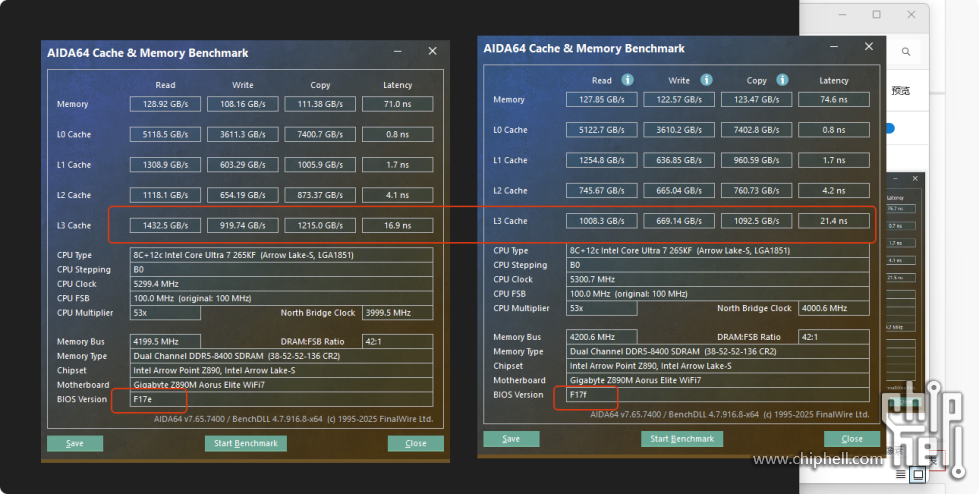Image resolution: width=979 pixels, height=494 pixels.
Task: Open the small AIDA64 thumbnail in background
Action: coord(903,284)
